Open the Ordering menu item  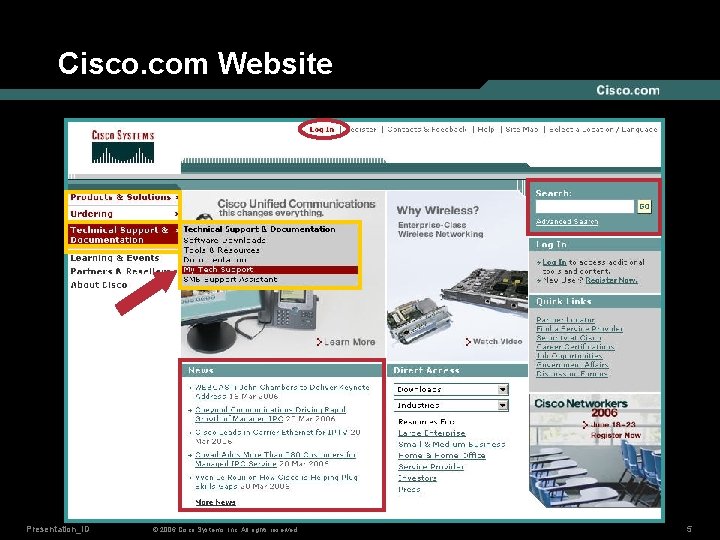pos(91,214)
